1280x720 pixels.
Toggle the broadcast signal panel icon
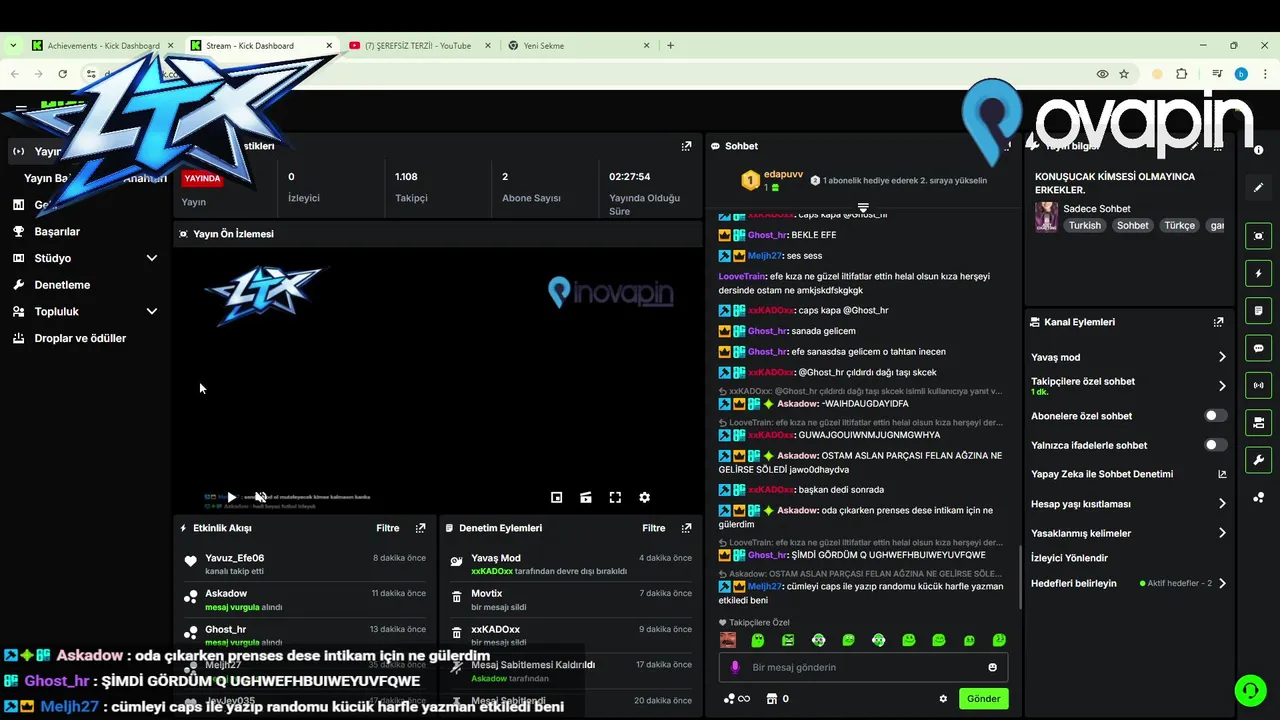(x=1258, y=385)
